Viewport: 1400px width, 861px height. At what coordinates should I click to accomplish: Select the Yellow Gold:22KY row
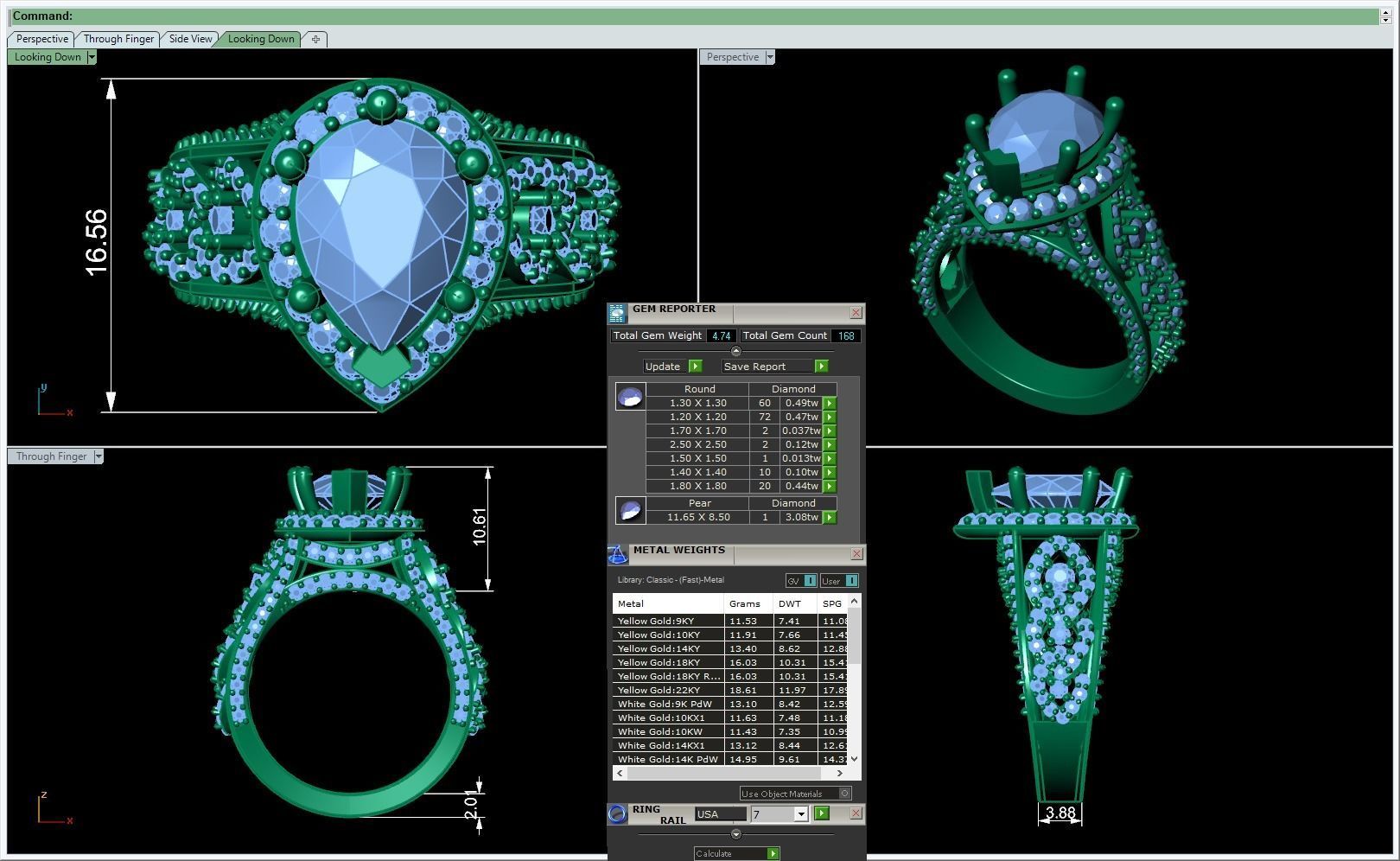(730, 690)
